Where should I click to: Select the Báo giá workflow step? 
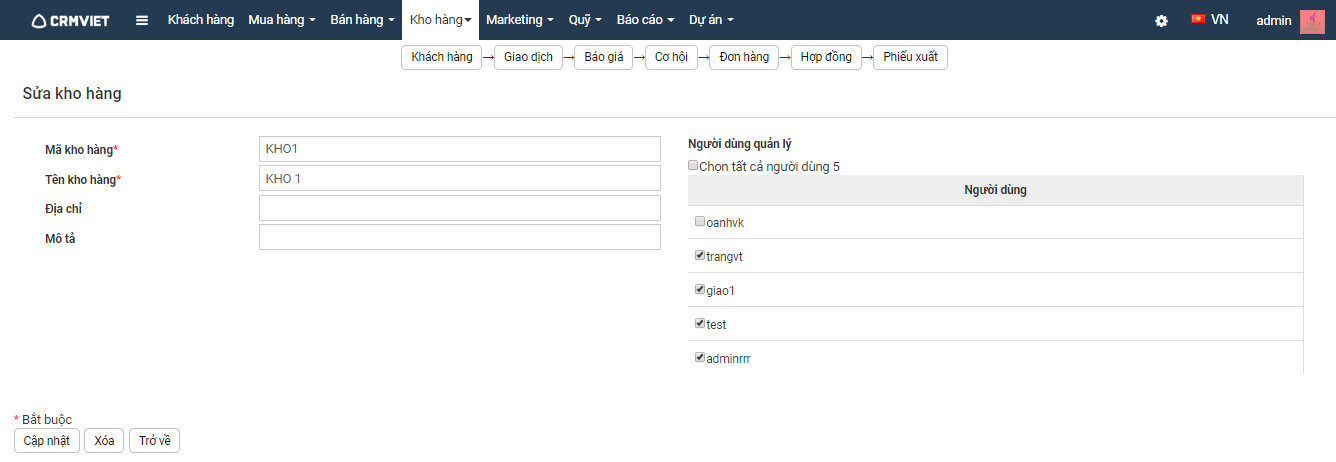point(604,57)
